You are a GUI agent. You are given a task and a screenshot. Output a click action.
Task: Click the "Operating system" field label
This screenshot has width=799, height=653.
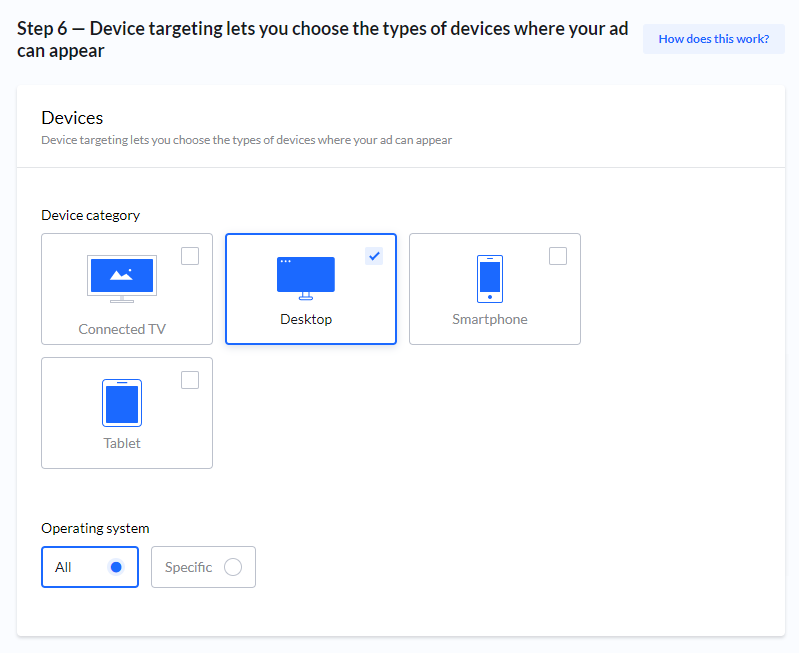(x=95, y=528)
